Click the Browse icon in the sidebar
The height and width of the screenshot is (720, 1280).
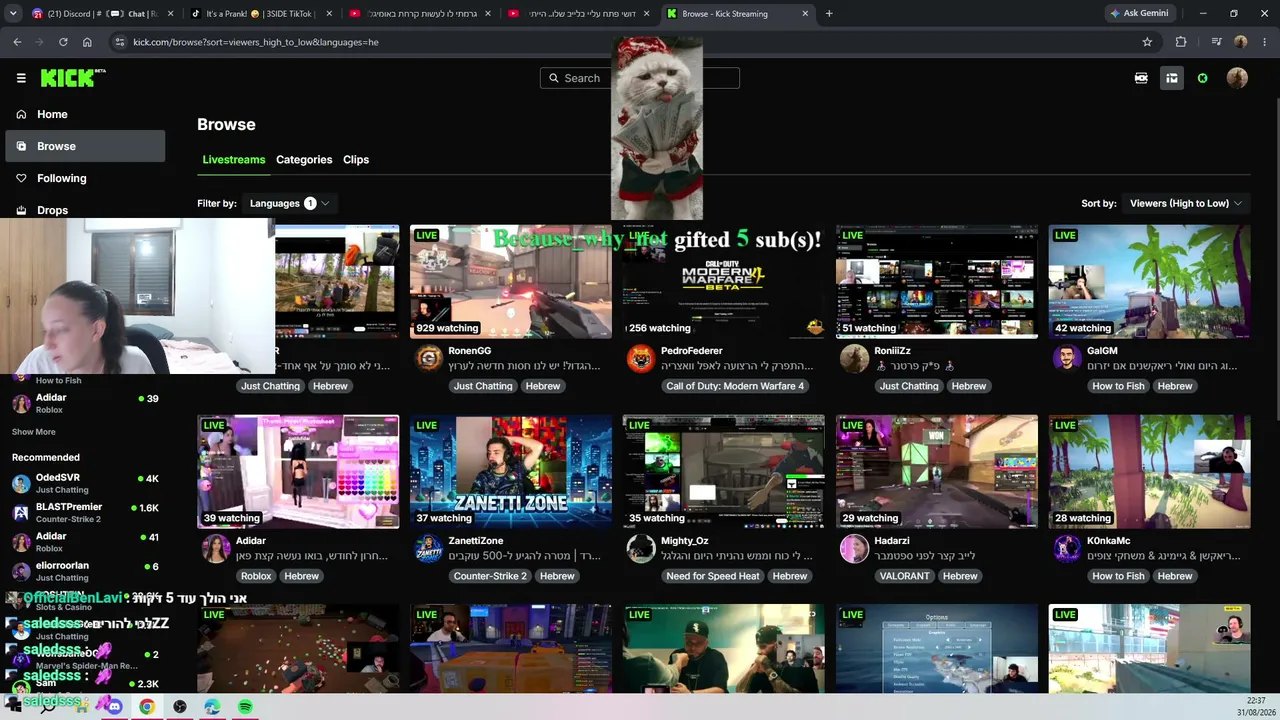pos(21,146)
